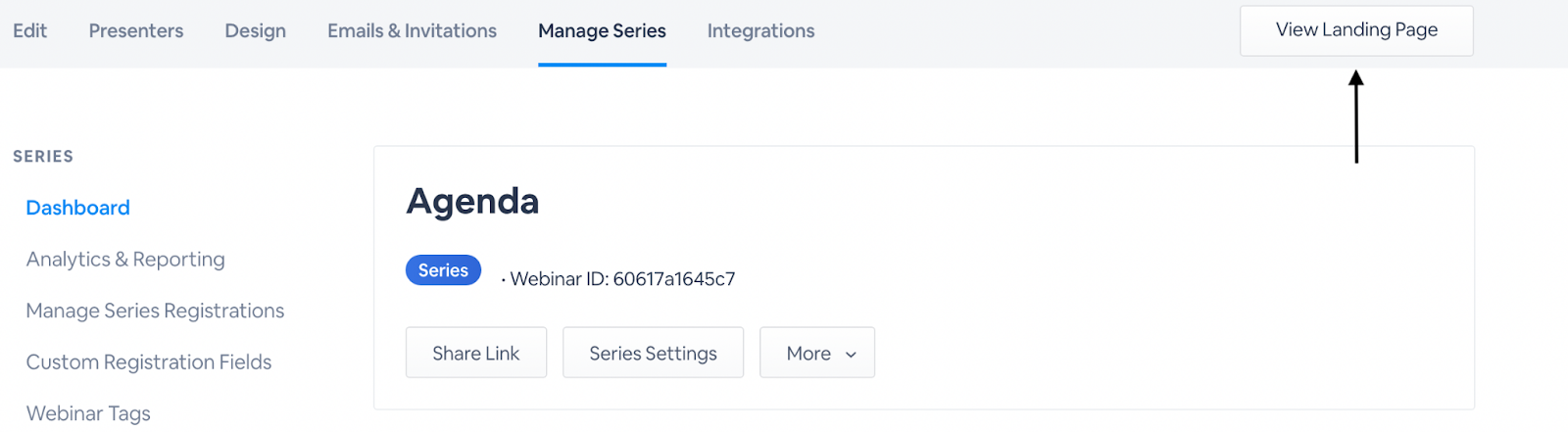This screenshot has width=1568, height=432.
Task: Select the Manage Series tab
Action: [x=602, y=30]
